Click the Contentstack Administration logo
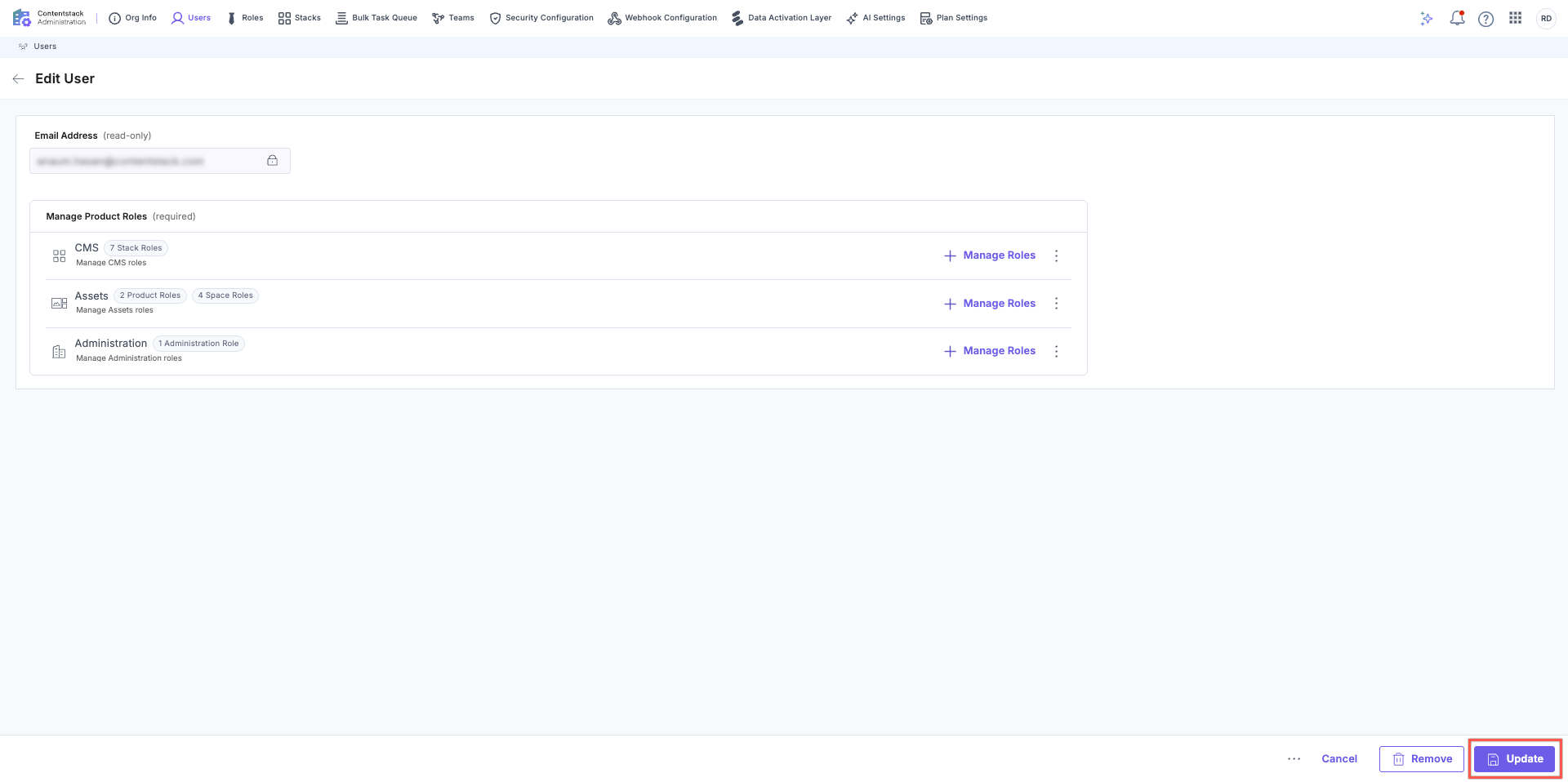The image size is (1568, 782). 49,18
